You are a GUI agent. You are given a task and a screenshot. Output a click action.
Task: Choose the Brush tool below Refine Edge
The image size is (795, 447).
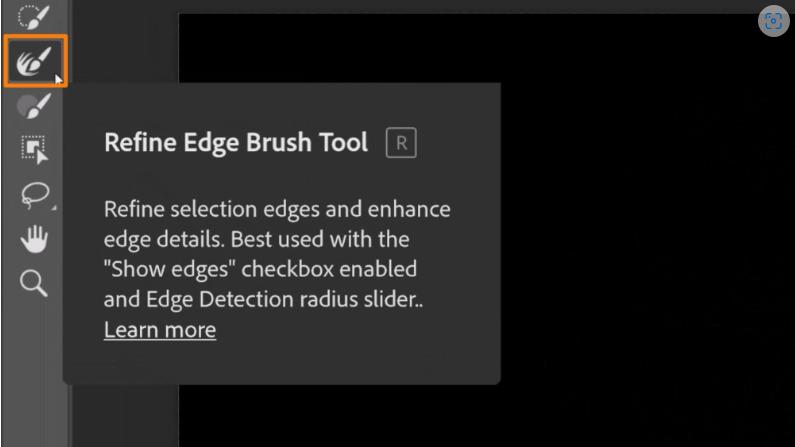pyautogui.click(x=34, y=106)
